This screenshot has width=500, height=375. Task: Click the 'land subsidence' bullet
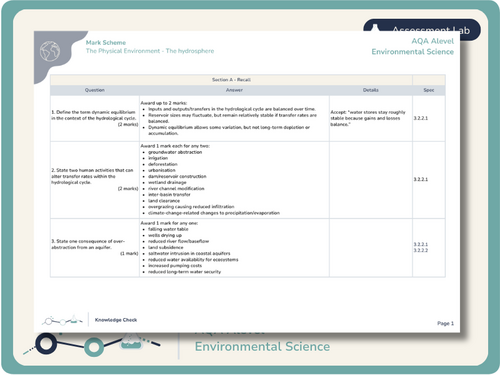(x=166, y=247)
